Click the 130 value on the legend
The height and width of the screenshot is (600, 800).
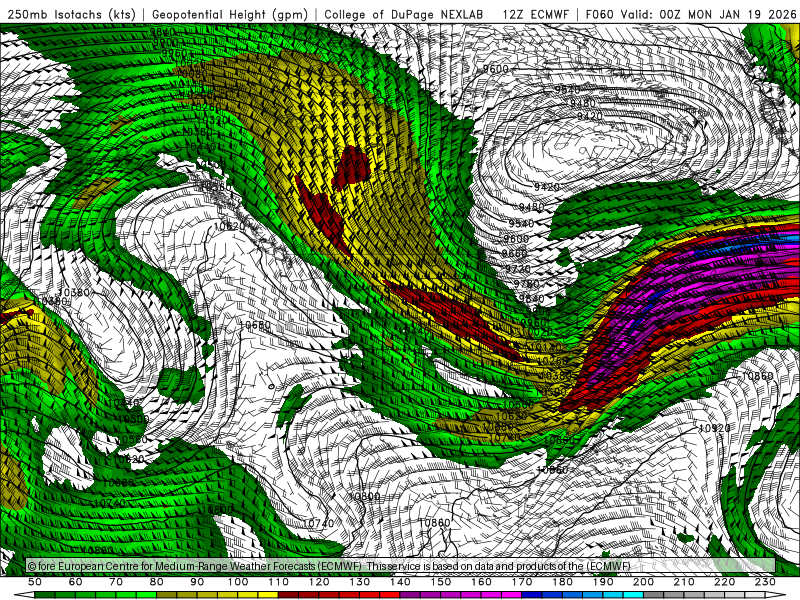360,582
